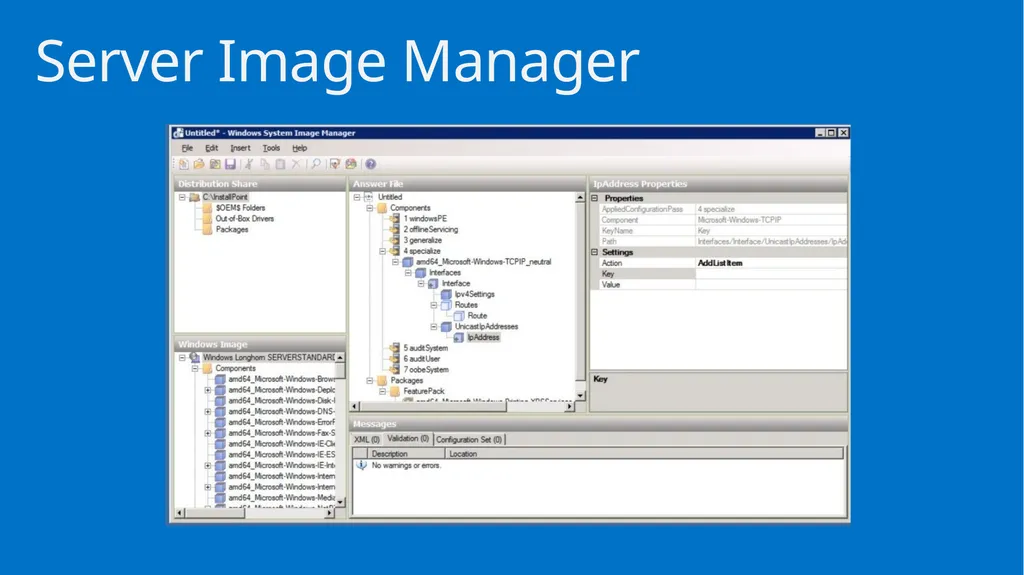Open the Insert menu
Screen dimensions: 1024x575
[240, 148]
